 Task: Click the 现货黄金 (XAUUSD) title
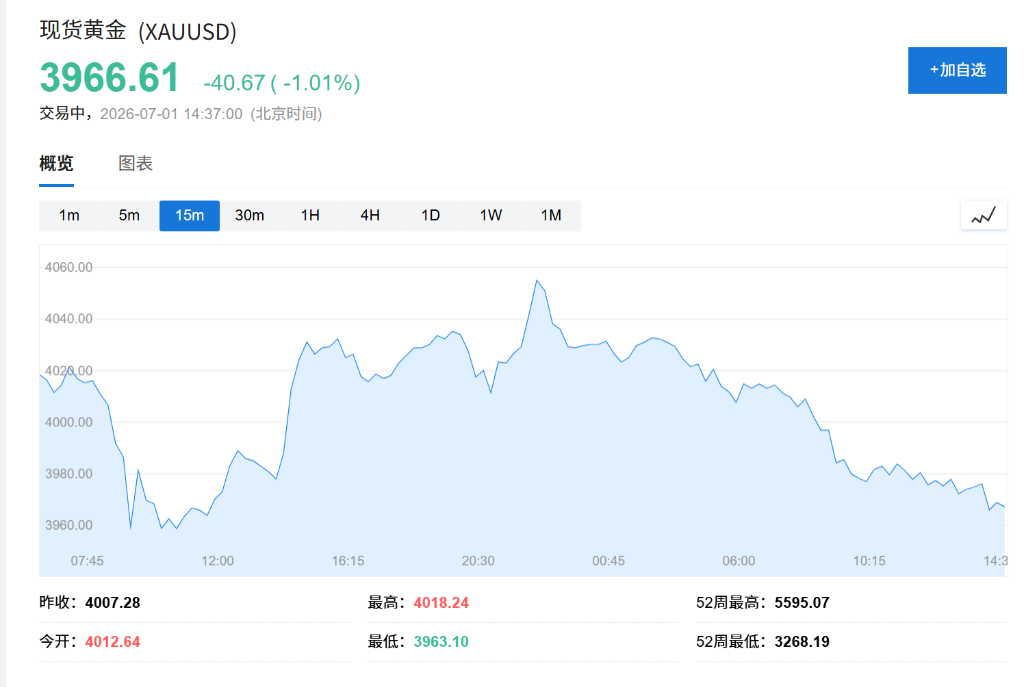tap(138, 31)
